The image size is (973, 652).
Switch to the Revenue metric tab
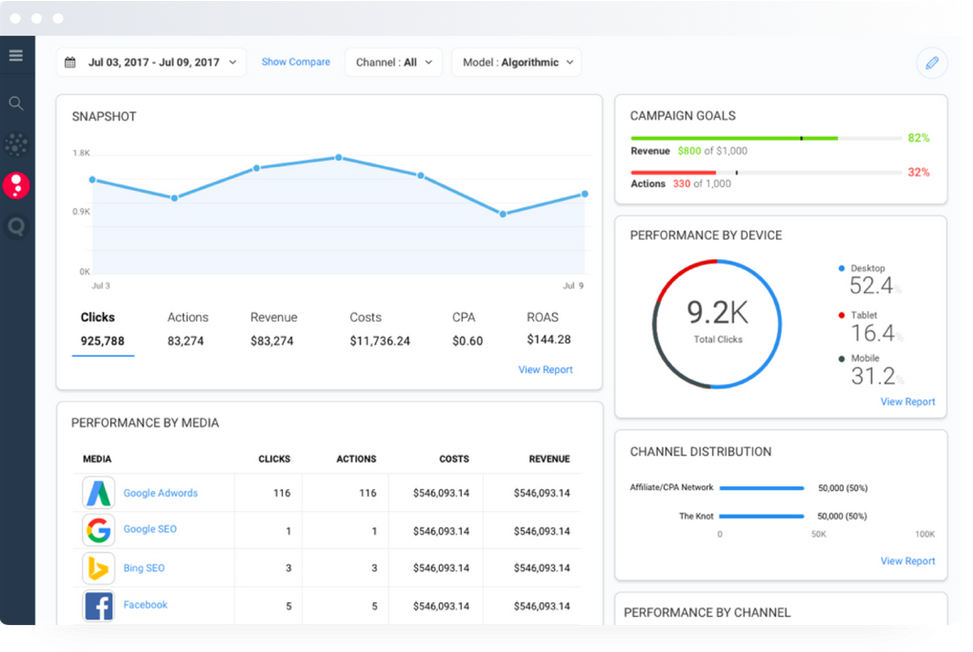click(273, 329)
